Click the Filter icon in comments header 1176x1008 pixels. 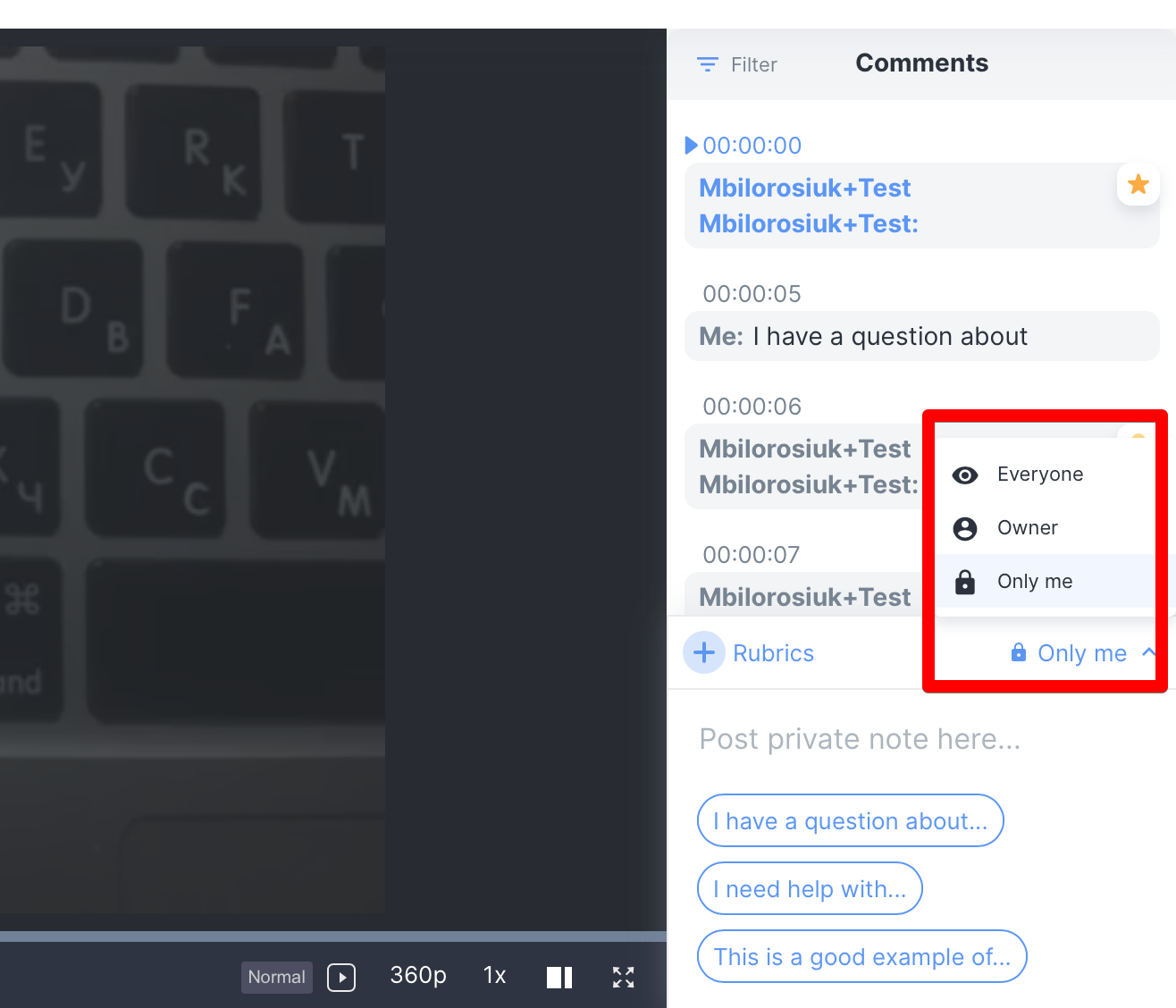(707, 64)
